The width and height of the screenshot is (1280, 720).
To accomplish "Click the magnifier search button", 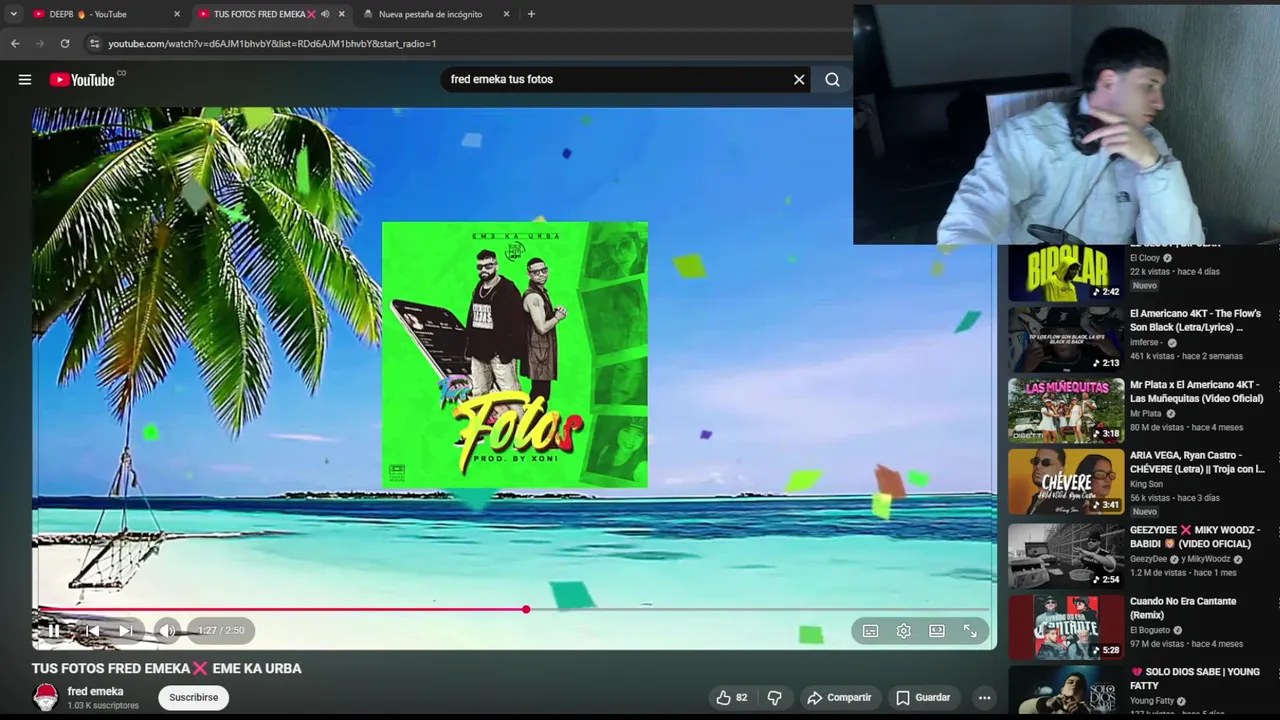I will point(832,80).
